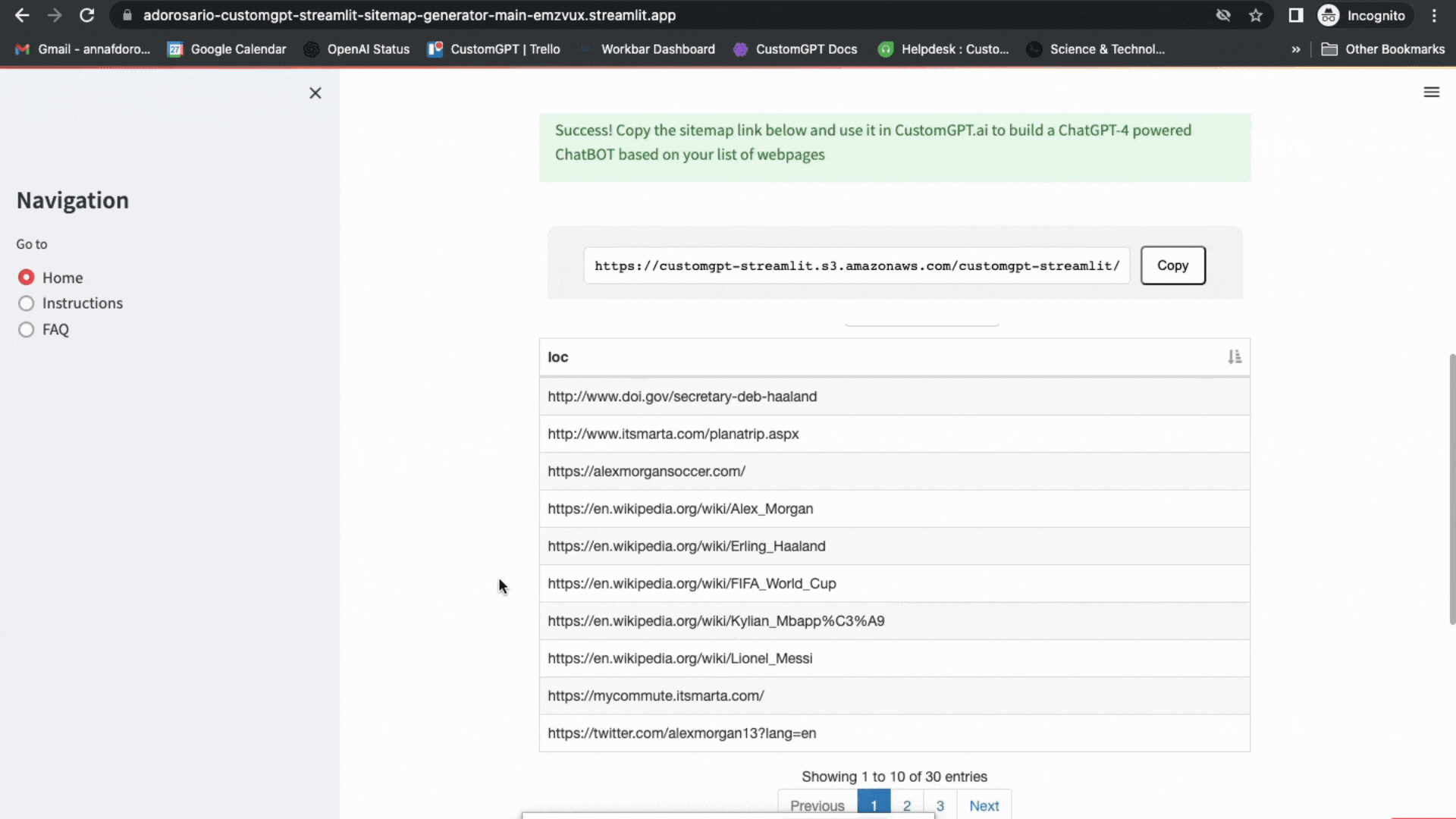Select the Home radio option

pos(27,278)
